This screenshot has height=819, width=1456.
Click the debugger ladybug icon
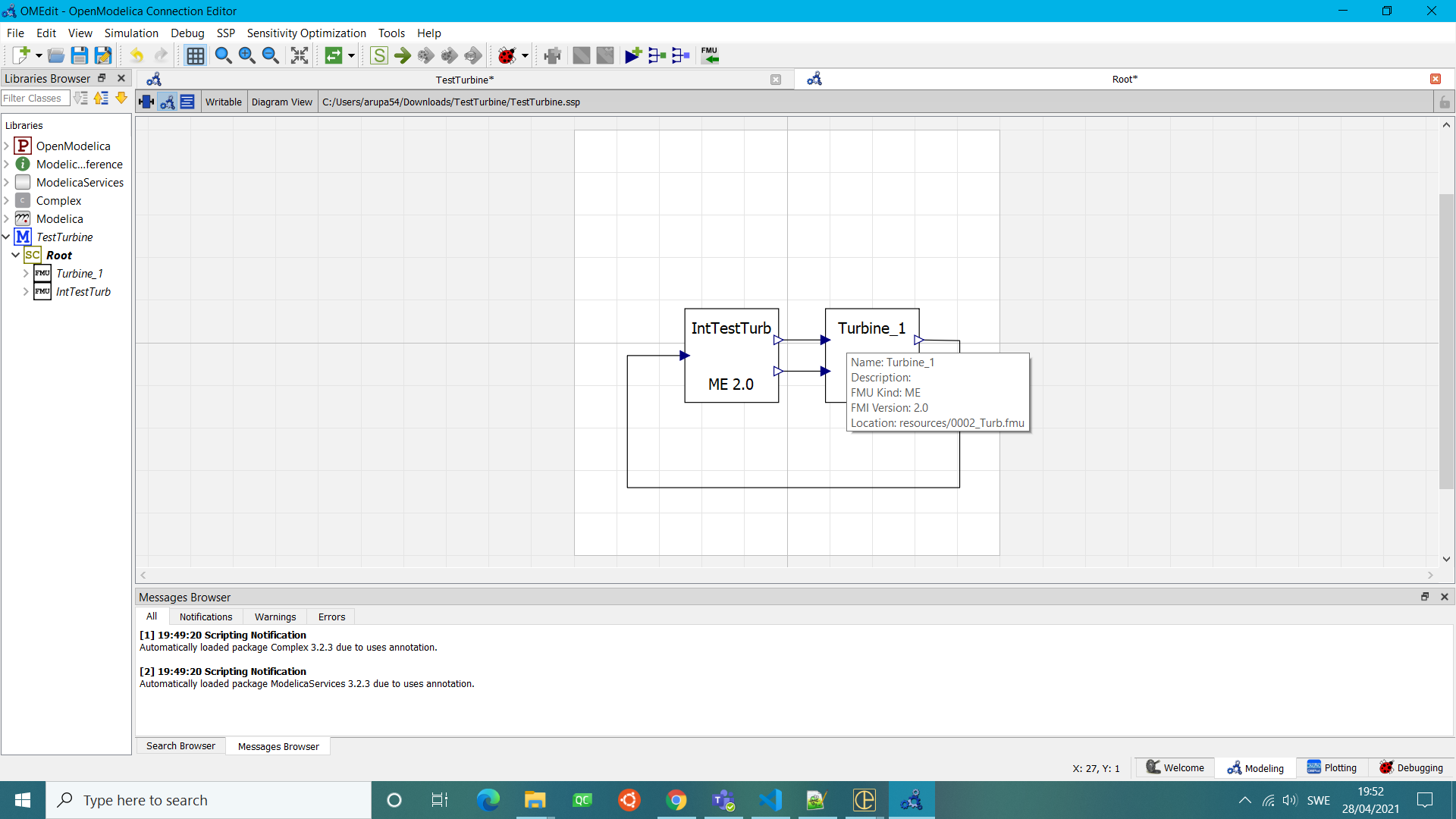[x=507, y=55]
